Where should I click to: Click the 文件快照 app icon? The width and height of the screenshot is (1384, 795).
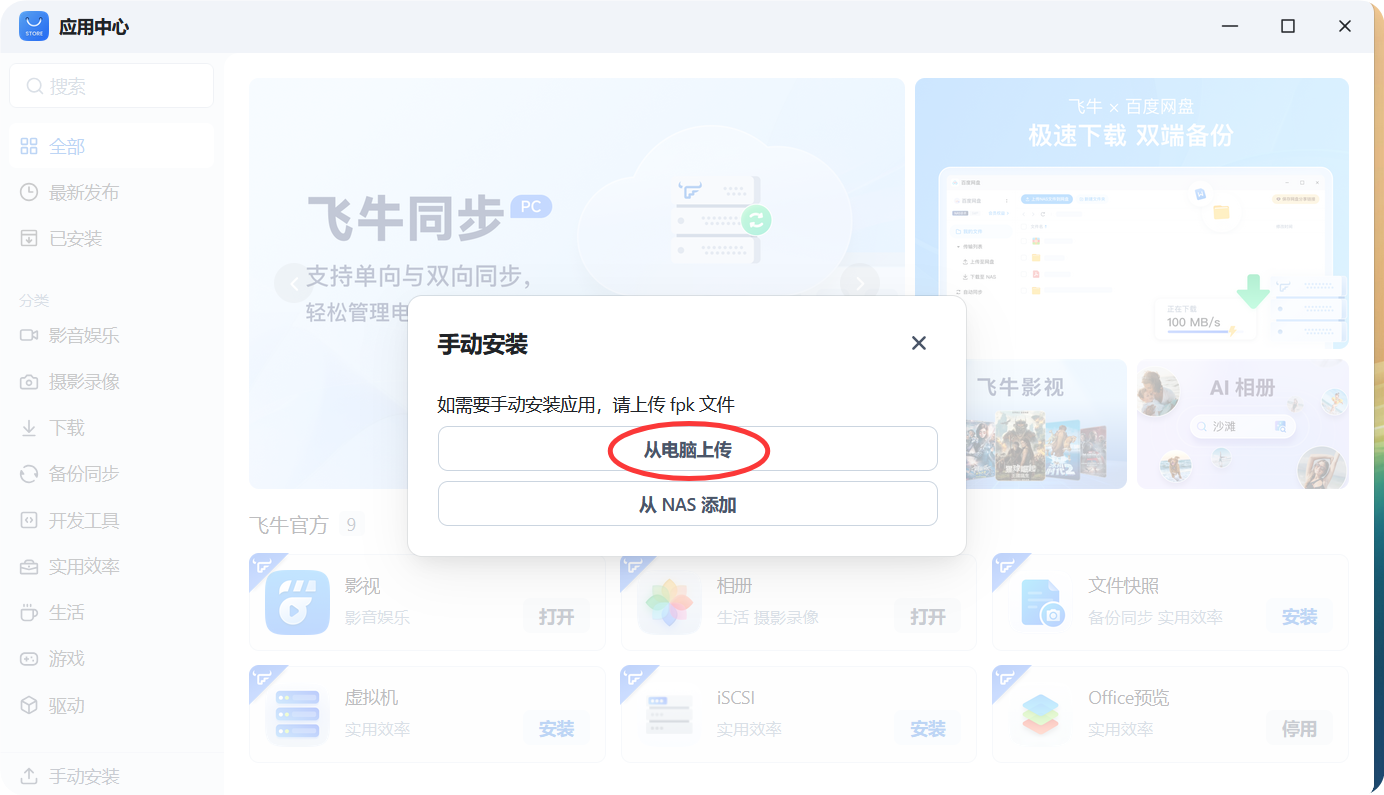(x=1040, y=602)
